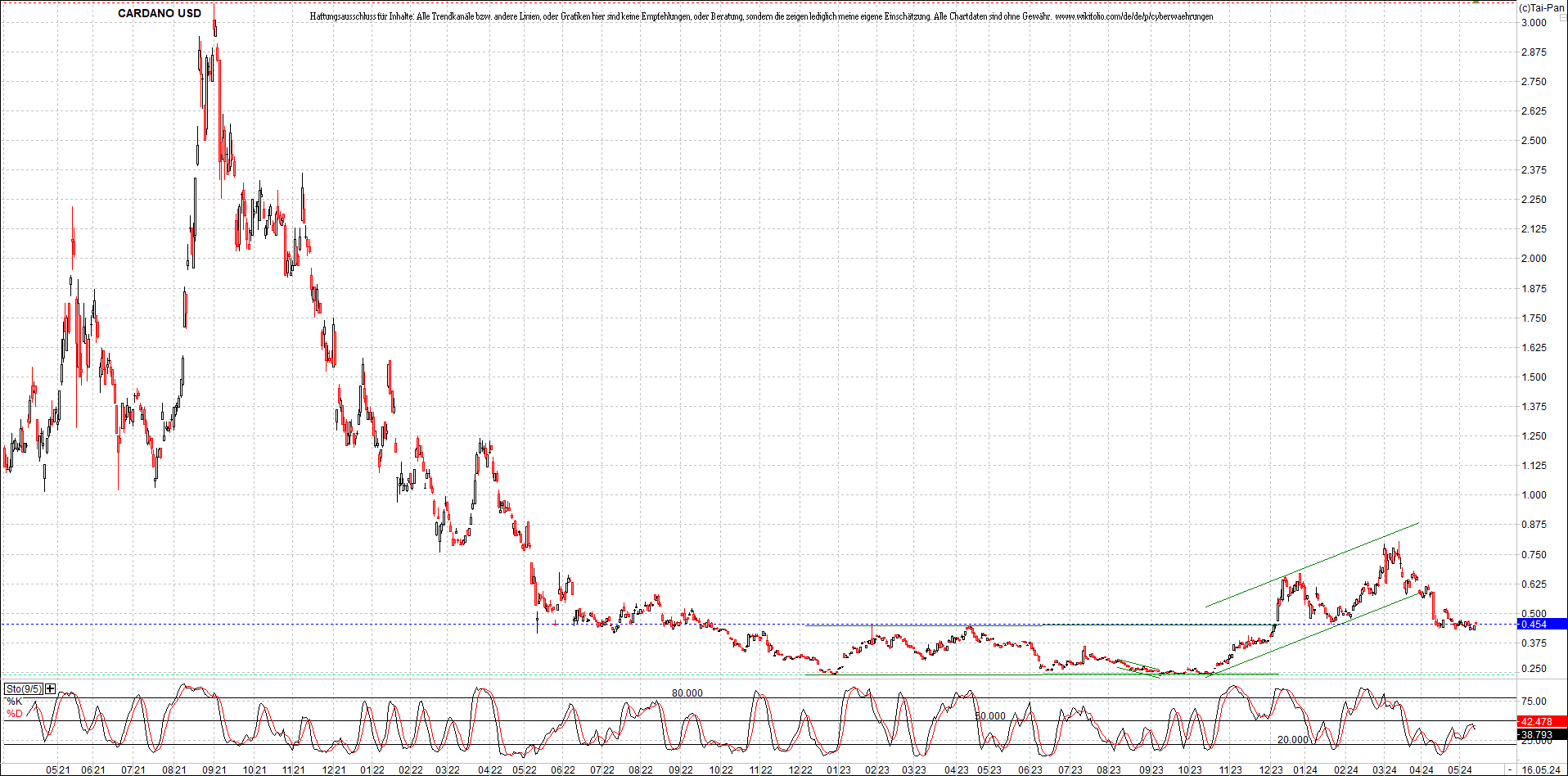Select the Sto(9/5) indicator label
Screen dimensions: 1568x776
(x=24, y=689)
